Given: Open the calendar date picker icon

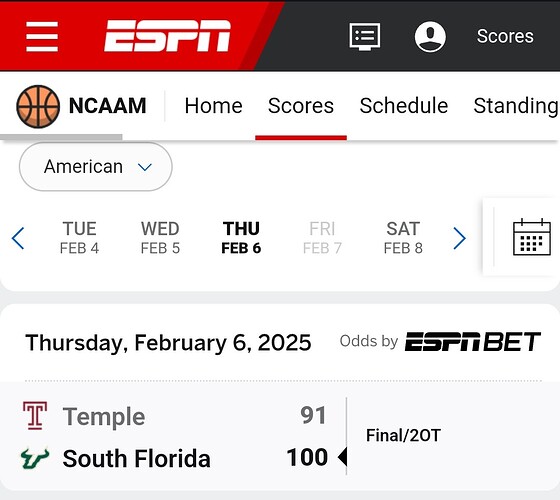Looking at the screenshot, I should [x=531, y=237].
